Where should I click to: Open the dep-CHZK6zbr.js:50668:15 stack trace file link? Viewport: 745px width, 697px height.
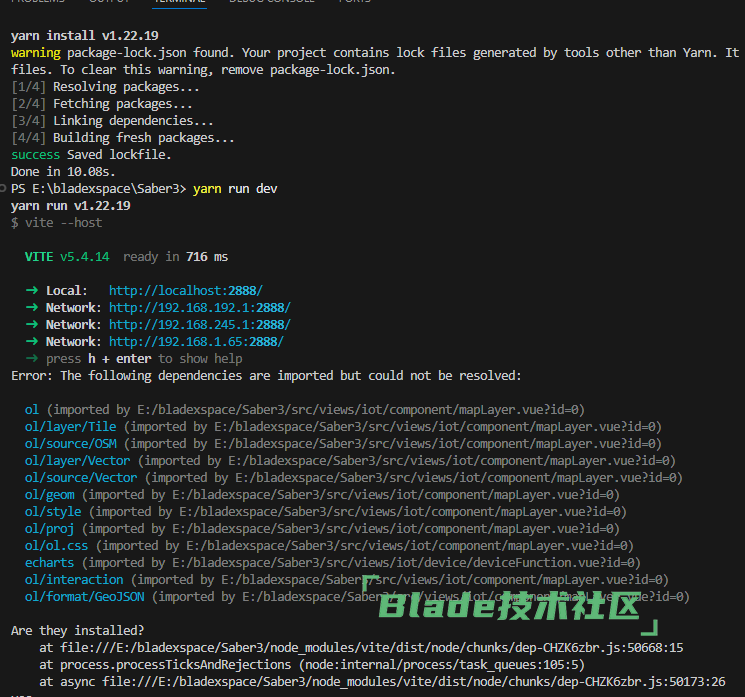coord(372,648)
